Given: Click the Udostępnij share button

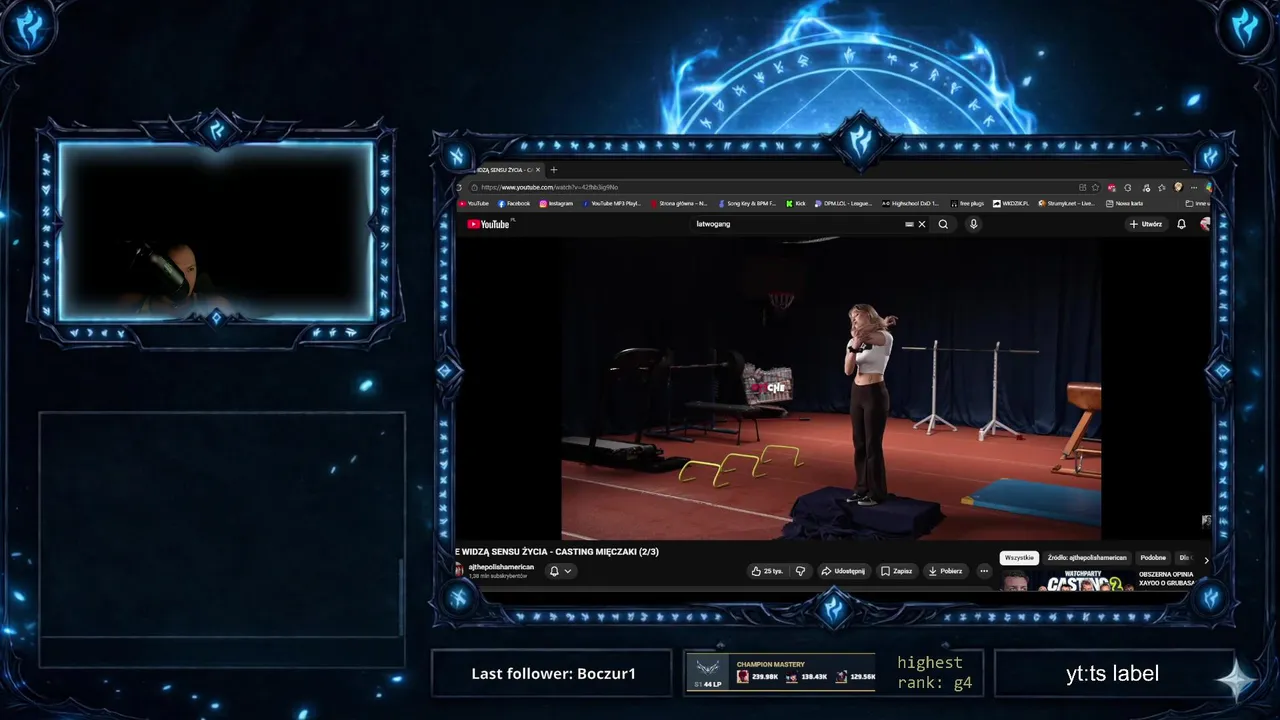Looking at the screenshot, I should pos(843,571).
